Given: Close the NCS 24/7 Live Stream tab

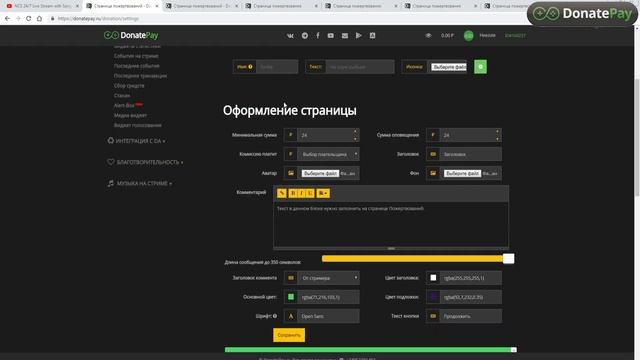Looking at the screenshot, I should [77, 6].
